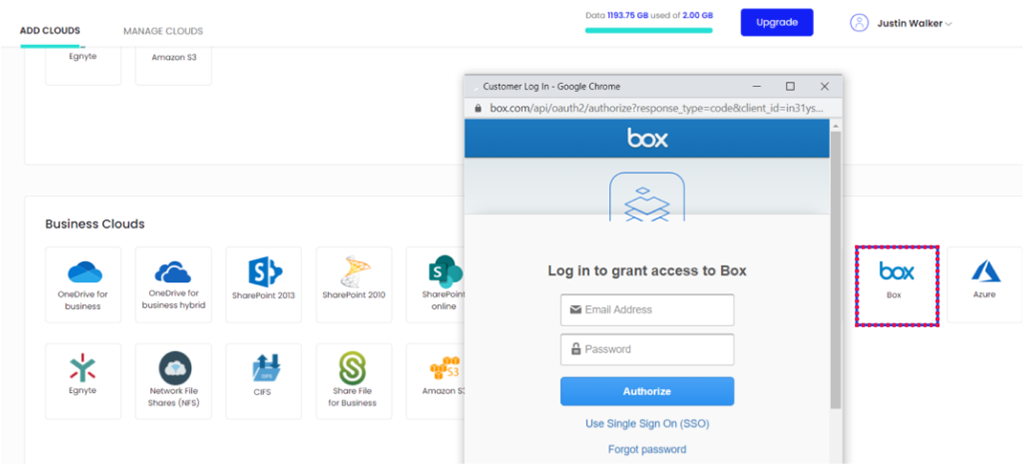Image resolution: width=1024 pixels, height=464 pixels.
Task: Click the Egnyte tile at top
Action: 83,65
